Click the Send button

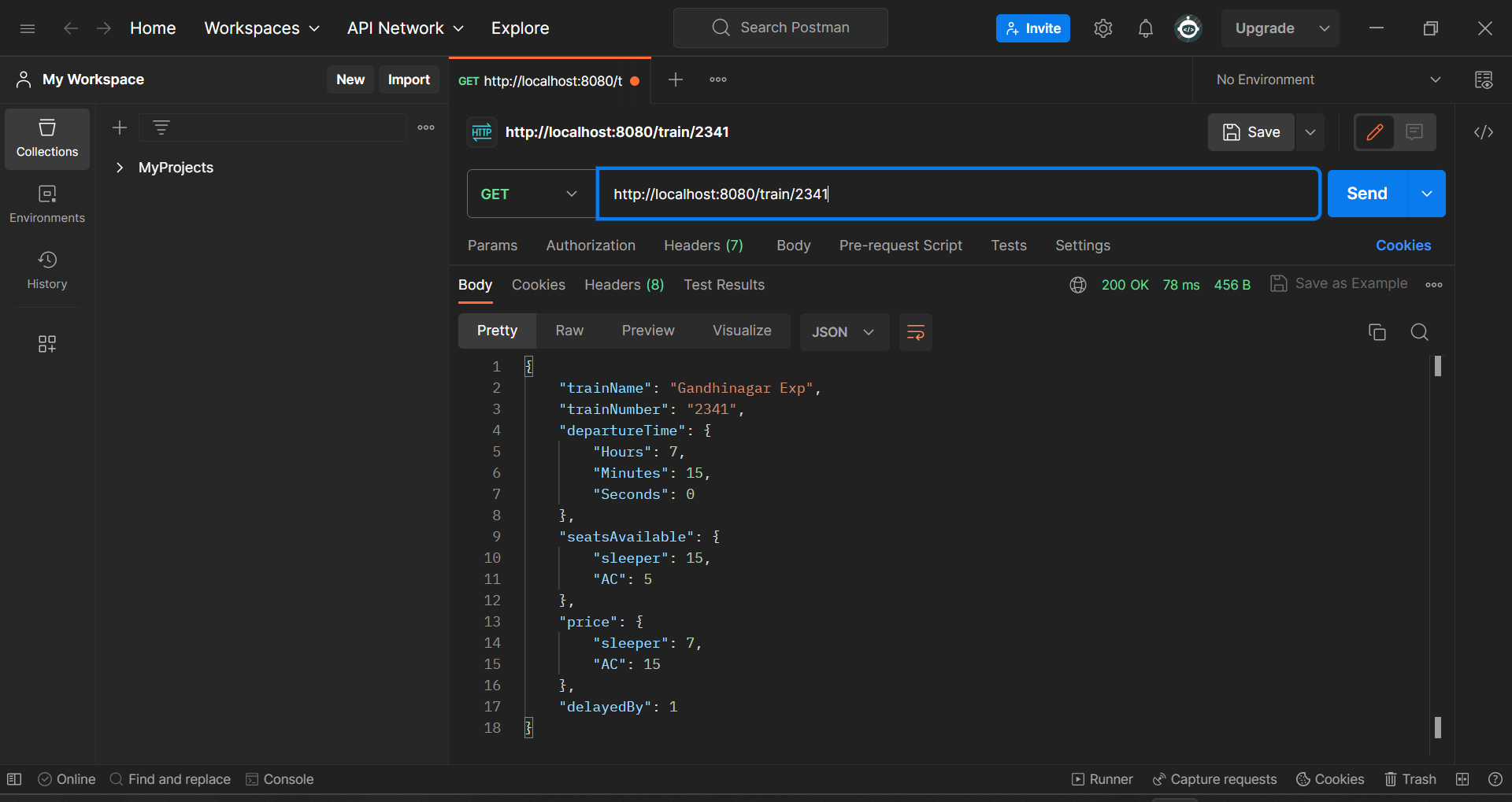coord(1366,193)
